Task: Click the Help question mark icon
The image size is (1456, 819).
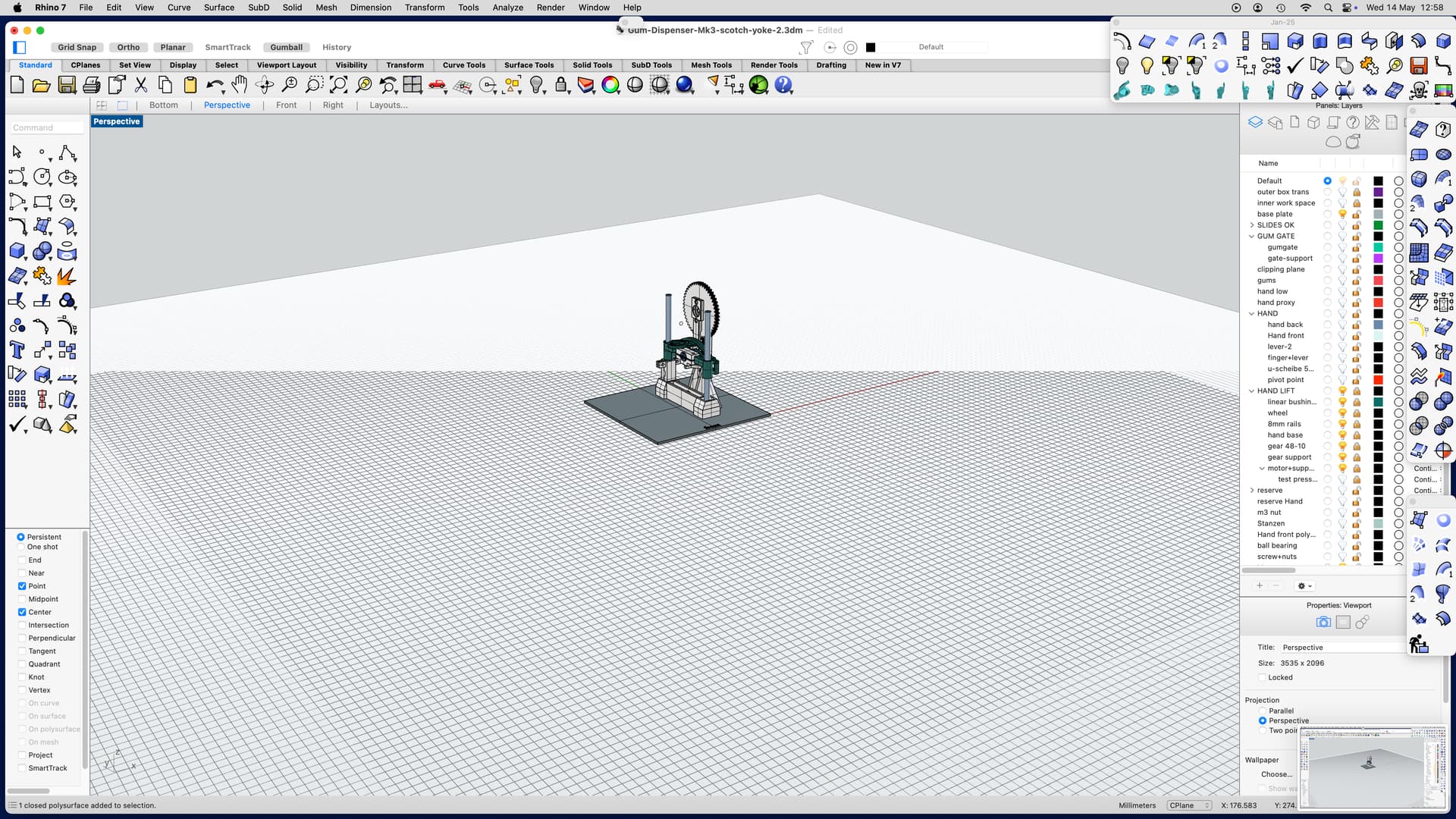Action: point(782,86)
